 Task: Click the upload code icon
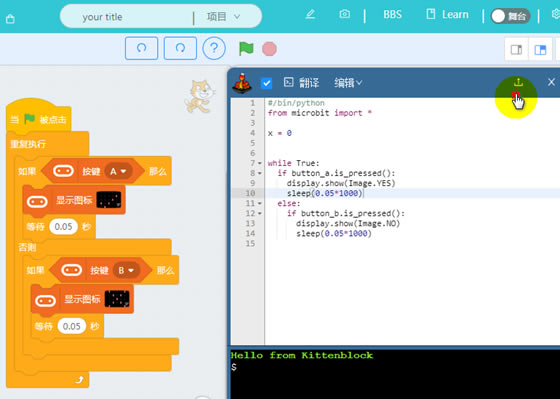point(518,83)
